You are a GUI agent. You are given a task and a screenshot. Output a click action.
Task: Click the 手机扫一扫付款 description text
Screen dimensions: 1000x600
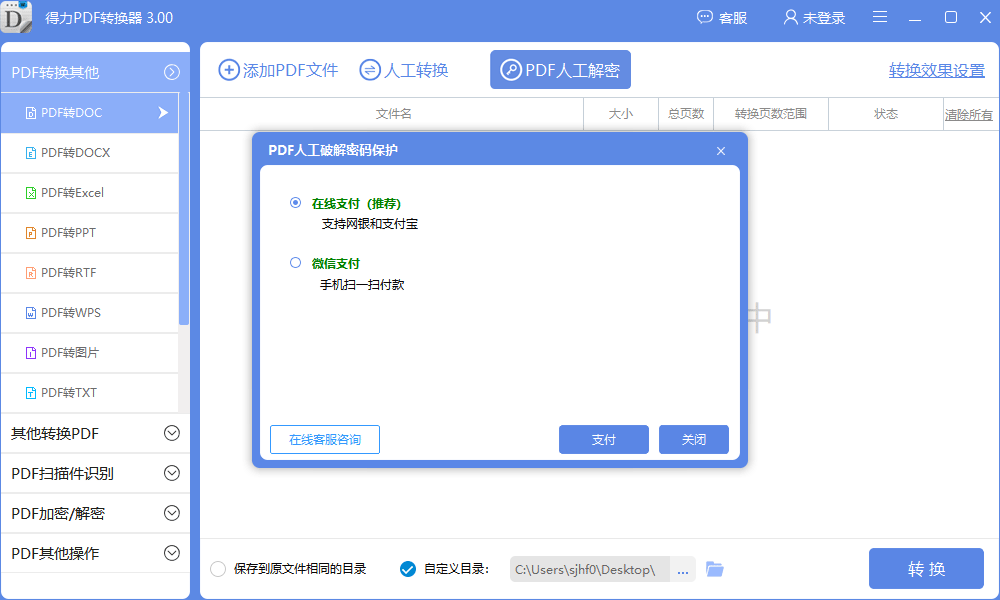[x=362, y=284]
